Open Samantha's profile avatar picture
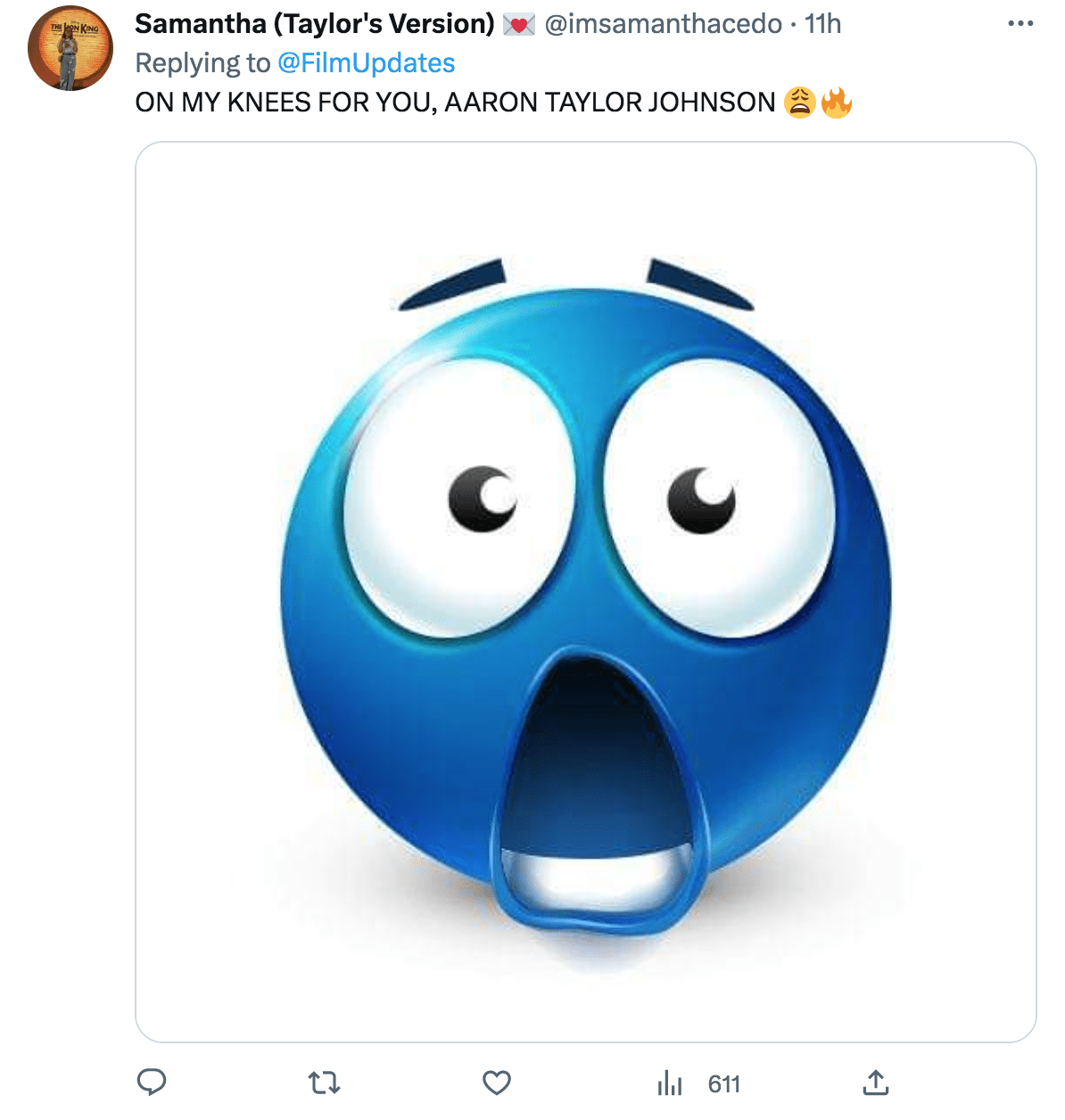This screenshot has width=1065, height=1120. coord(70,50)
